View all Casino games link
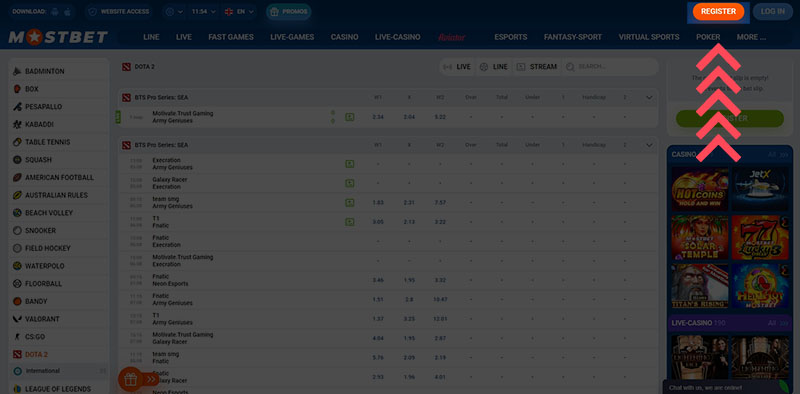The image size is (800, 394). click(x=778, y=155)
